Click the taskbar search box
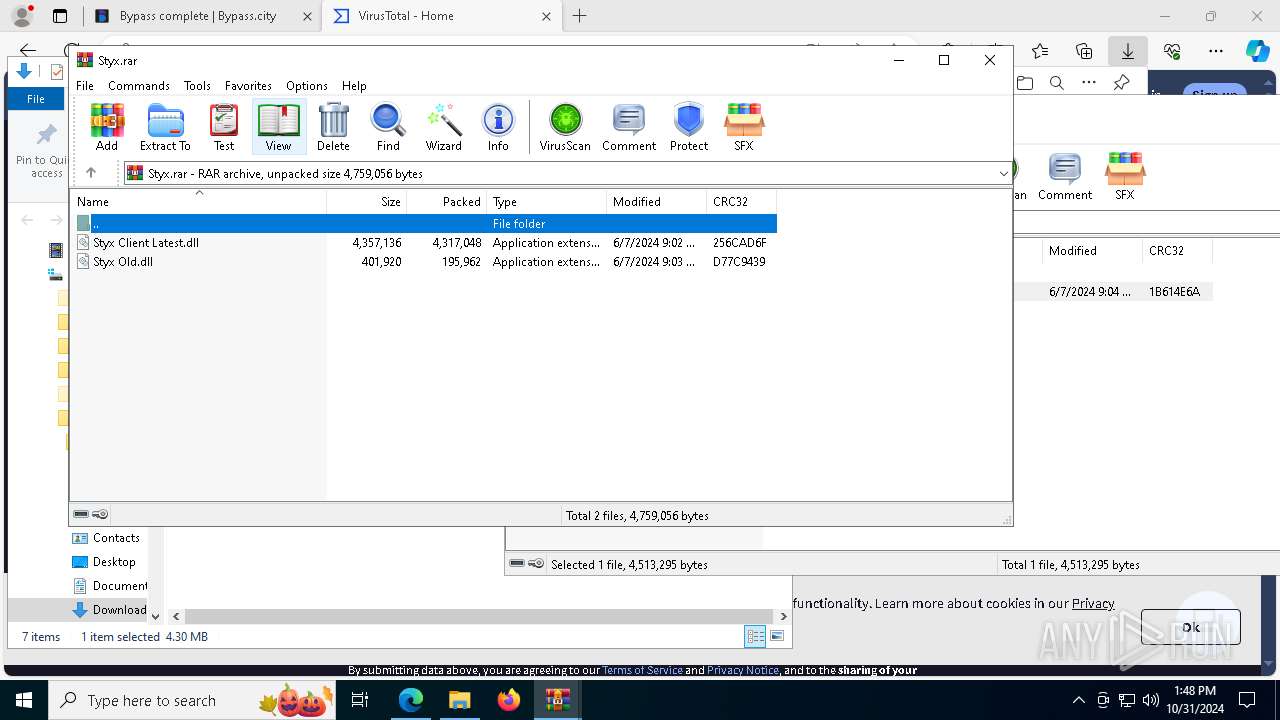The width and height of the screenshot is (1280, 720). 191,700
